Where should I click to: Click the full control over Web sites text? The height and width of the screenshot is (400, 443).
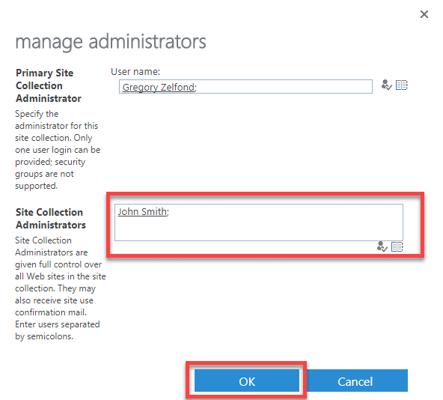[x=60, y=270]
